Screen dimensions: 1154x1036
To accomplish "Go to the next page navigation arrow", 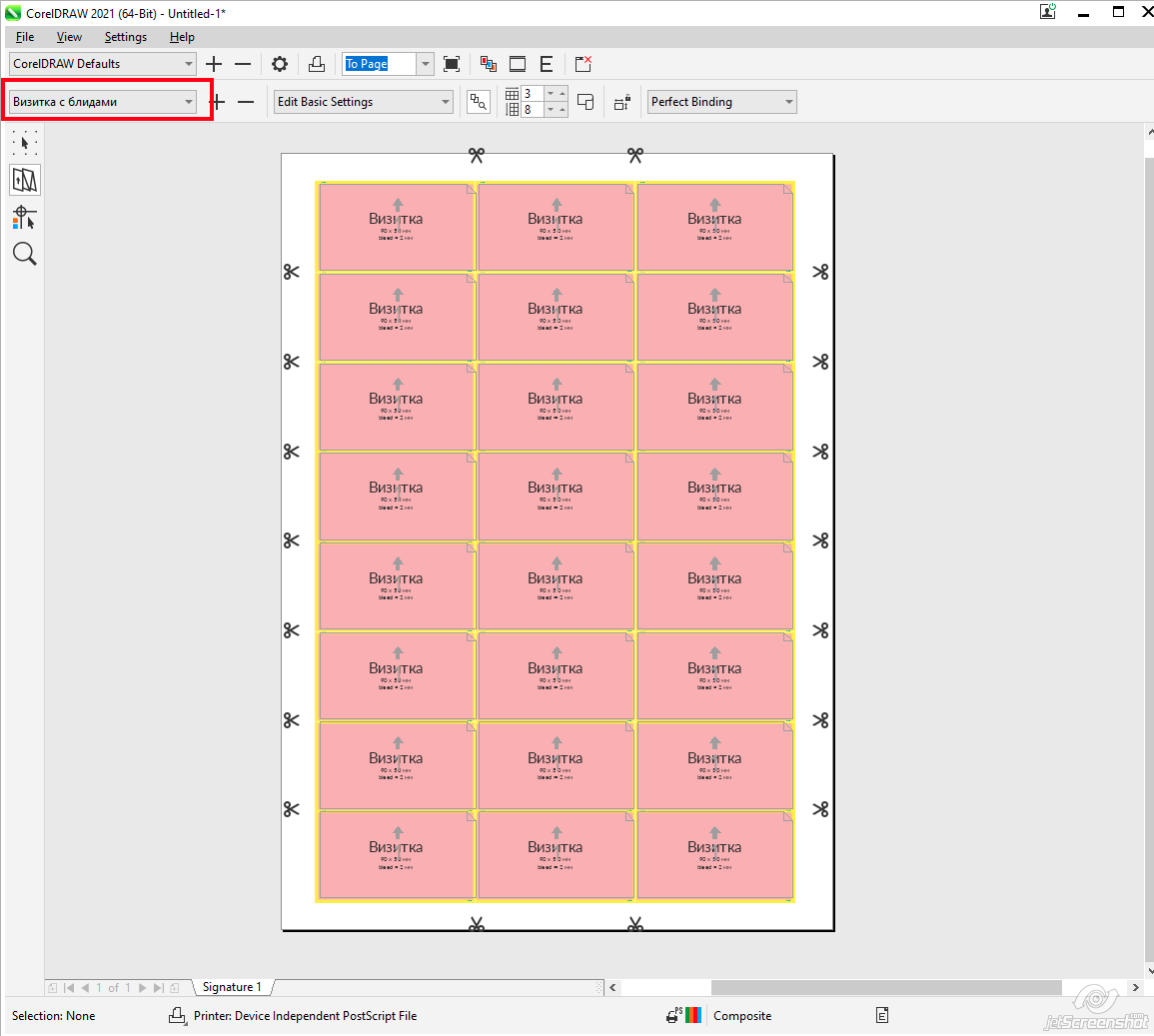I will 143,987.
